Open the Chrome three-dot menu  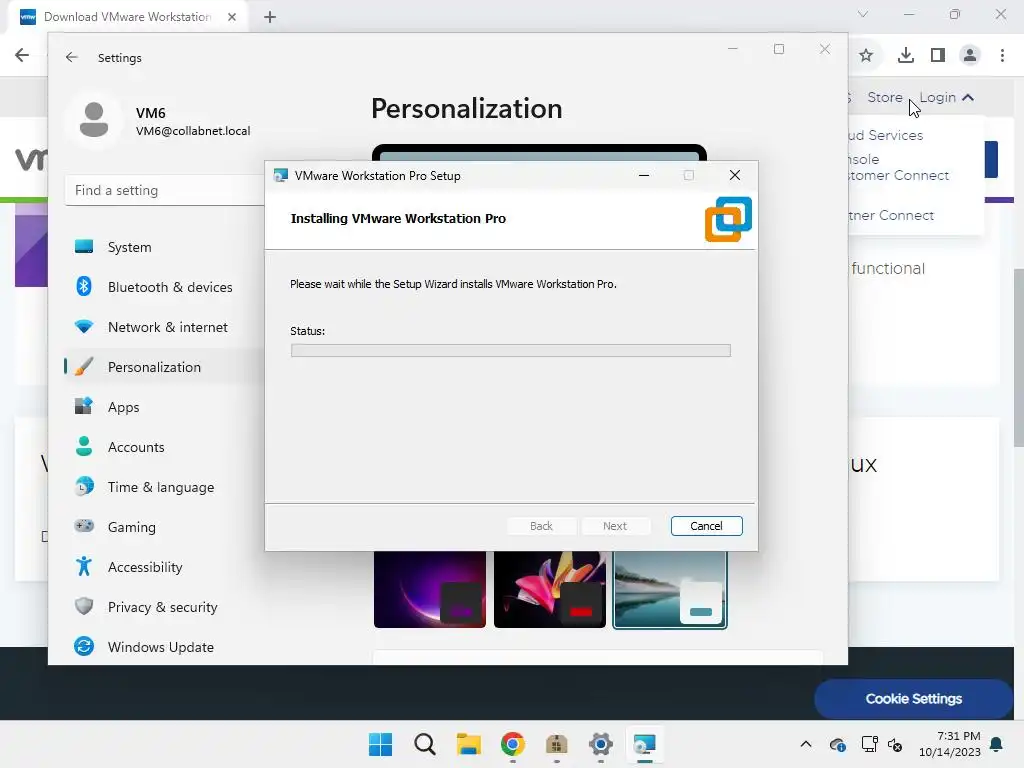pos(1002,56)
